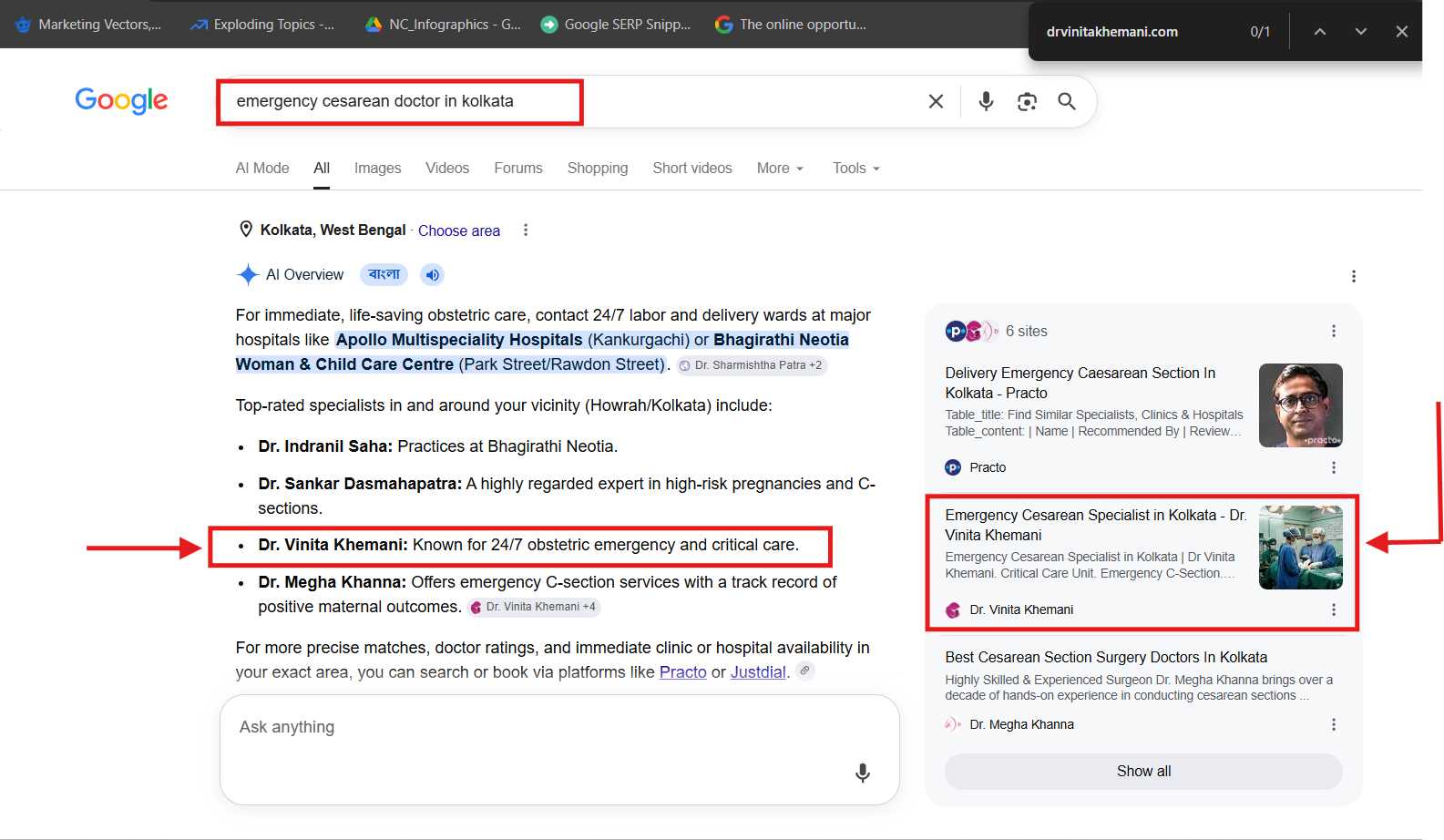Open the Short videos tab
The image size is (1444, 840).
point(692,169)
